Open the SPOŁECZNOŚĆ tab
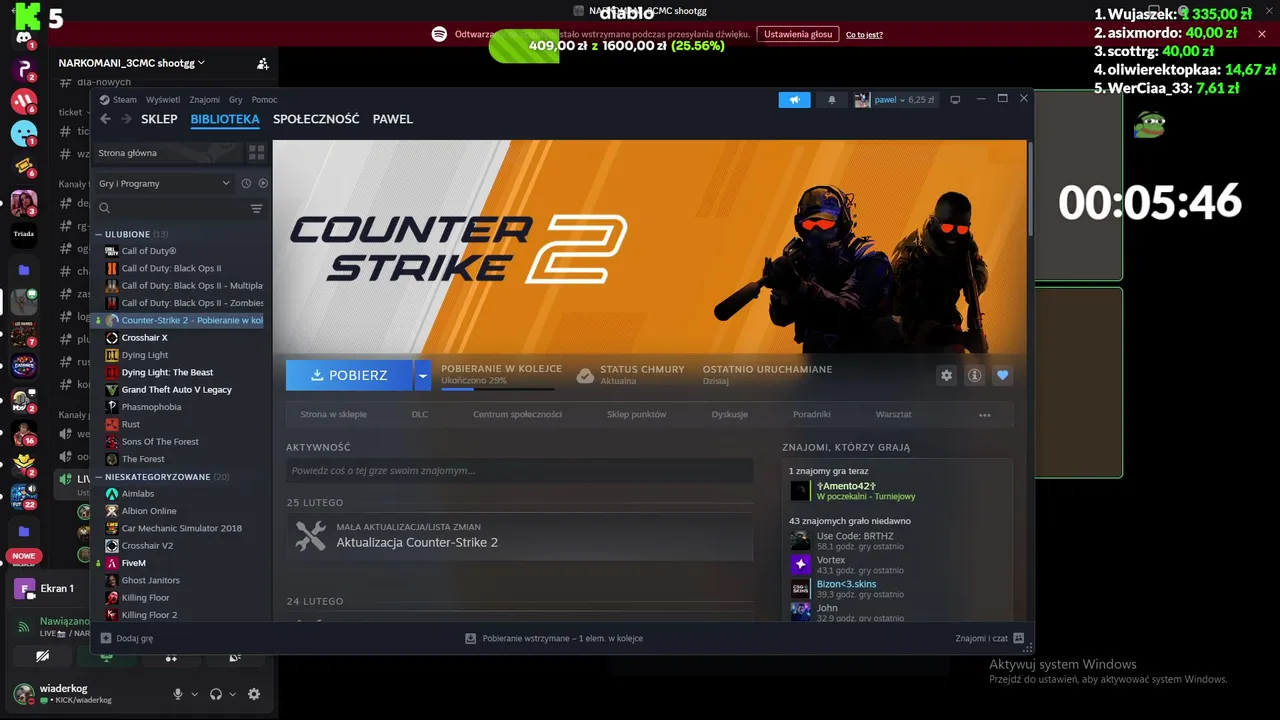The height and width of the screenshot is (720, 1280). [316, 119]
